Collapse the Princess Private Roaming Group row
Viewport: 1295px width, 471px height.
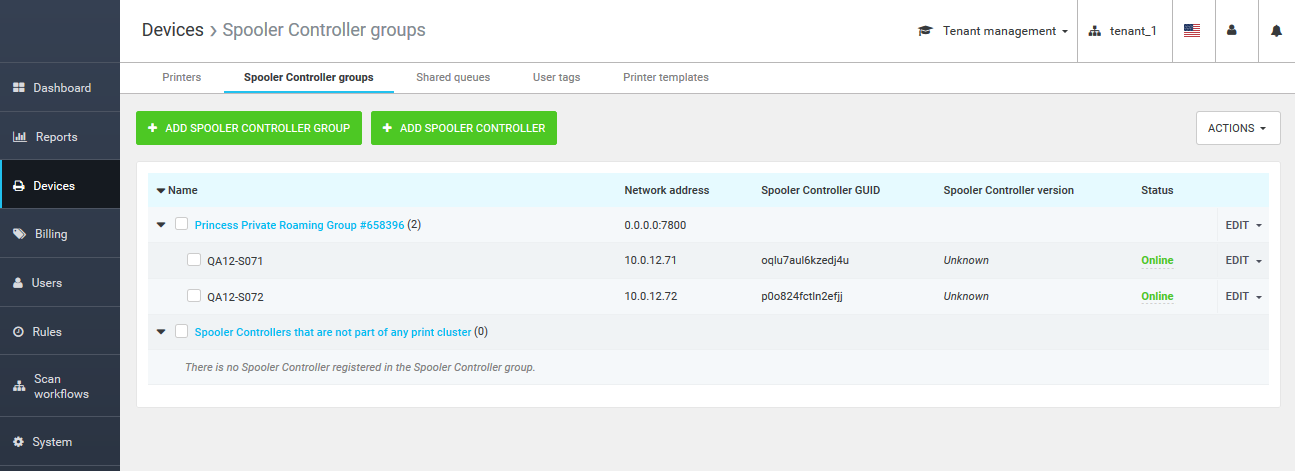point(161,225)
